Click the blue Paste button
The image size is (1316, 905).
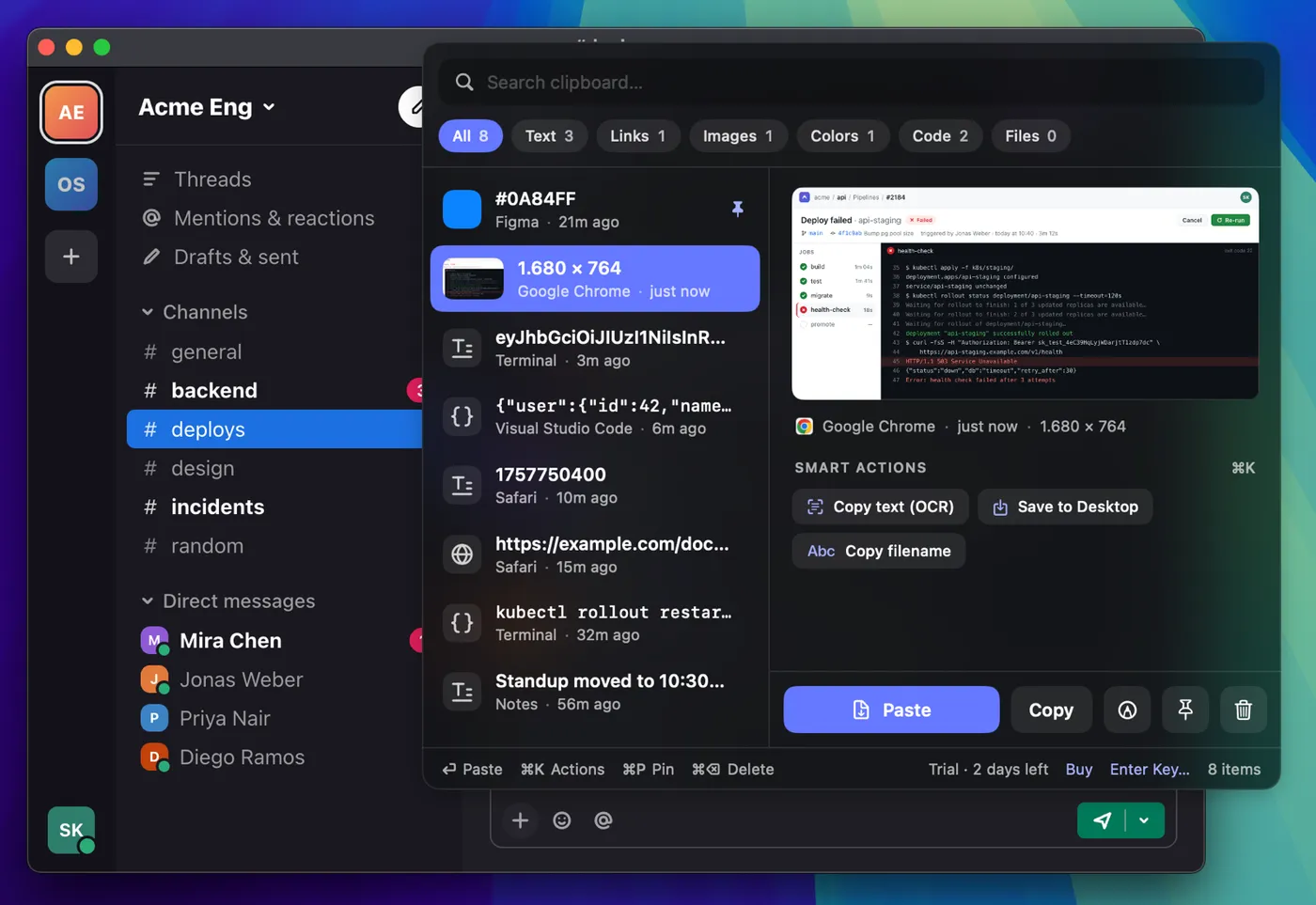tap(891, 710)
